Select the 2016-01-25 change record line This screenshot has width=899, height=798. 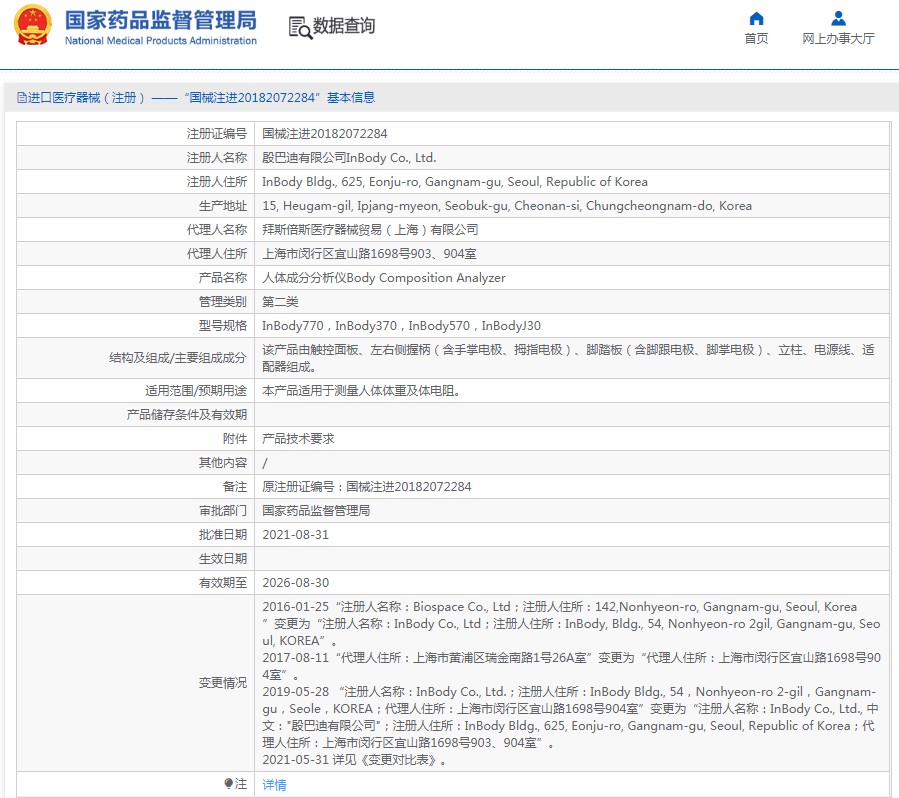pyautogui.click(x=571, y=624)
